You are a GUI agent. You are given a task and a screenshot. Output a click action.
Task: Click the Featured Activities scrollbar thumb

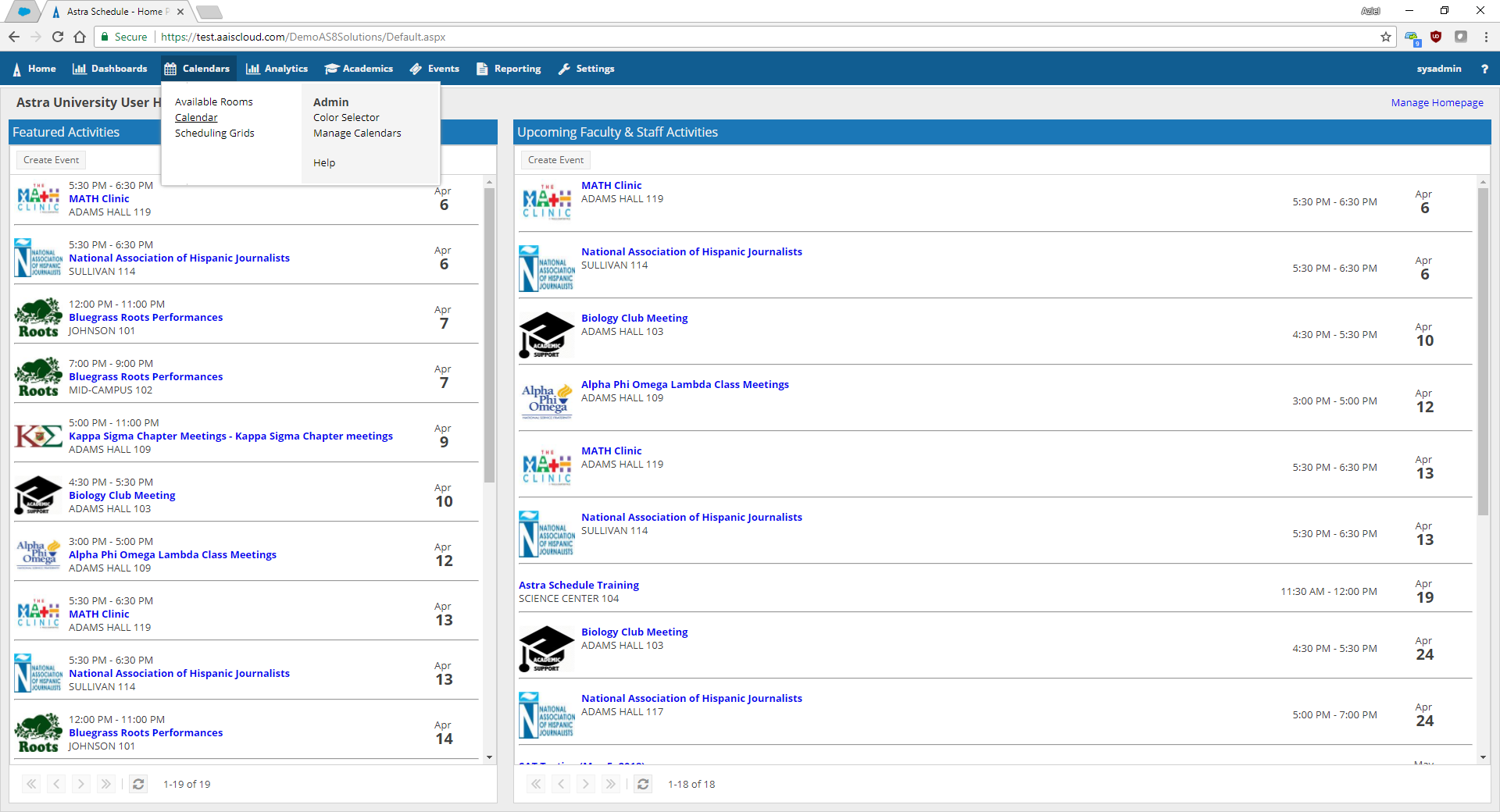point(489,336)
